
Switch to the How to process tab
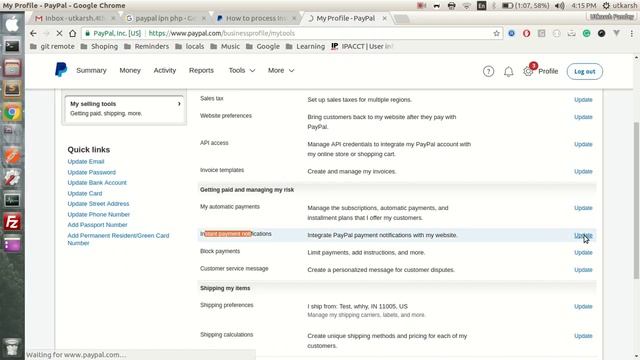[x=256, y=18]
